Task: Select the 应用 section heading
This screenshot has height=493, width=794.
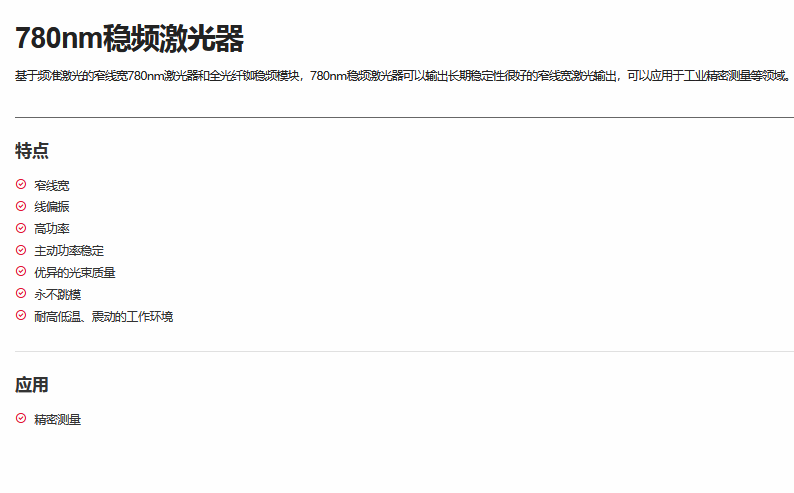Action: 32,385
